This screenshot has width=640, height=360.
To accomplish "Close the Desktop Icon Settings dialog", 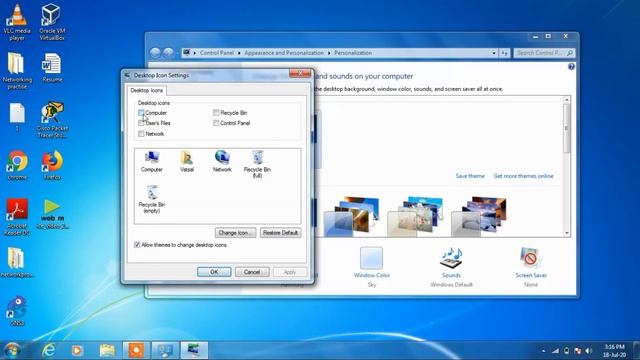I will [300, 73].
